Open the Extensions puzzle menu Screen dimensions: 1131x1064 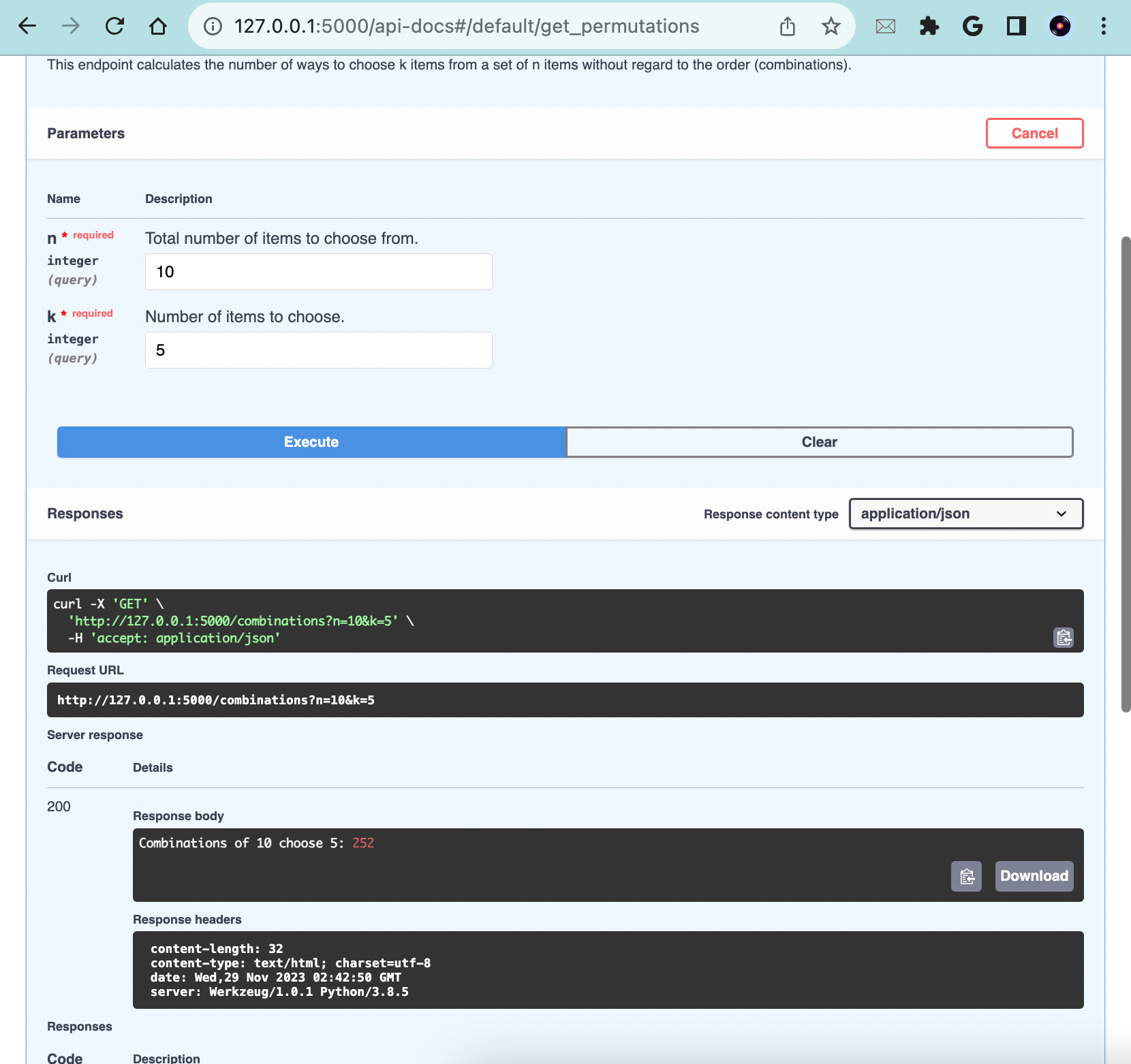(929, 26)
